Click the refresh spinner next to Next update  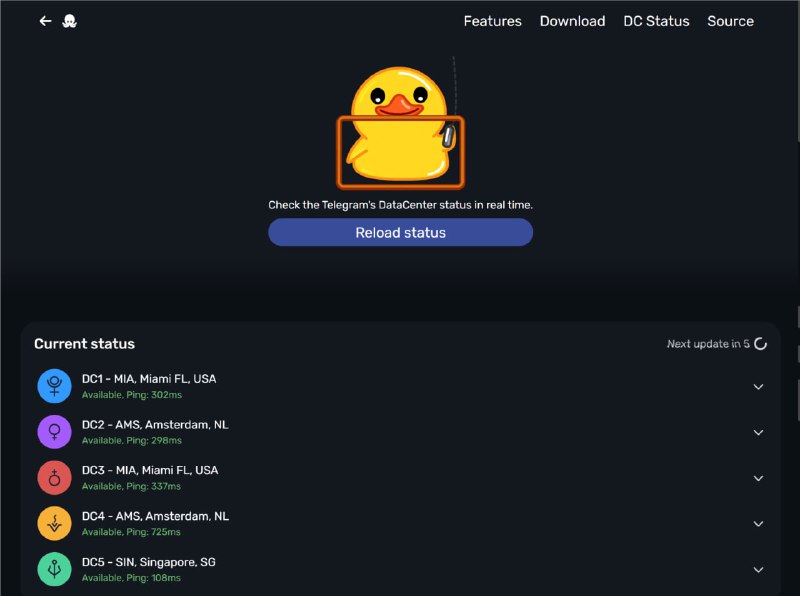coord(760,344)
